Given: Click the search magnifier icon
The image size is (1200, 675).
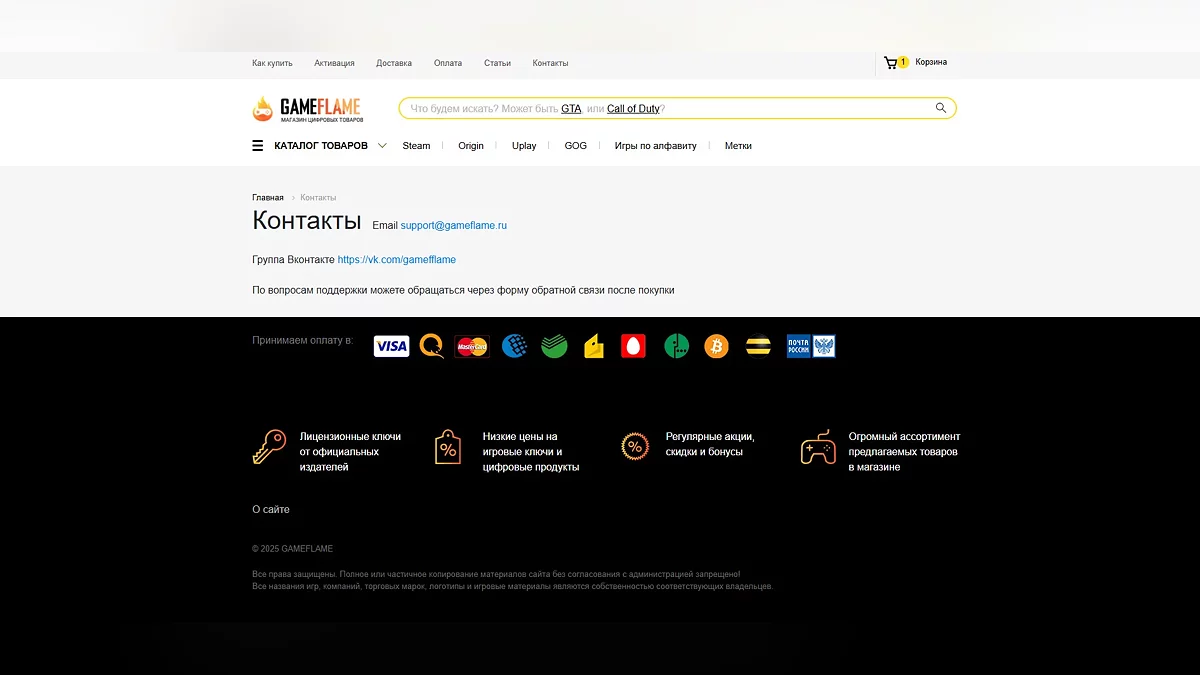Looking at the screenshot, I should tap(941, 108).
